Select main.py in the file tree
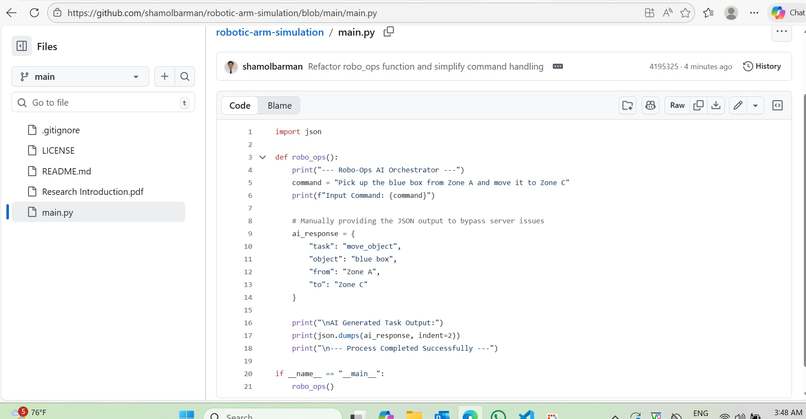This screenshot has width=806, height=419. [x=98, y=212]
